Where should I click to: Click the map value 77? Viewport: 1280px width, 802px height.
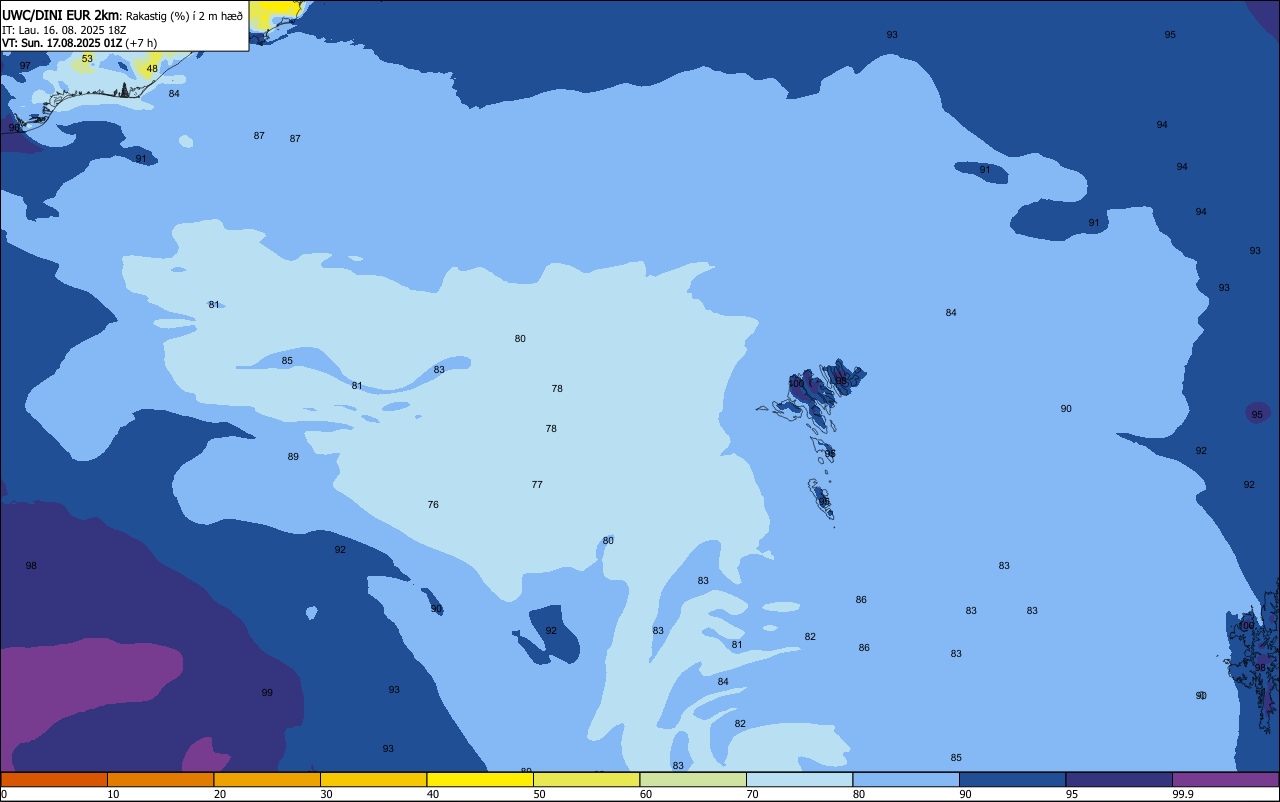(x=537, y=485)
